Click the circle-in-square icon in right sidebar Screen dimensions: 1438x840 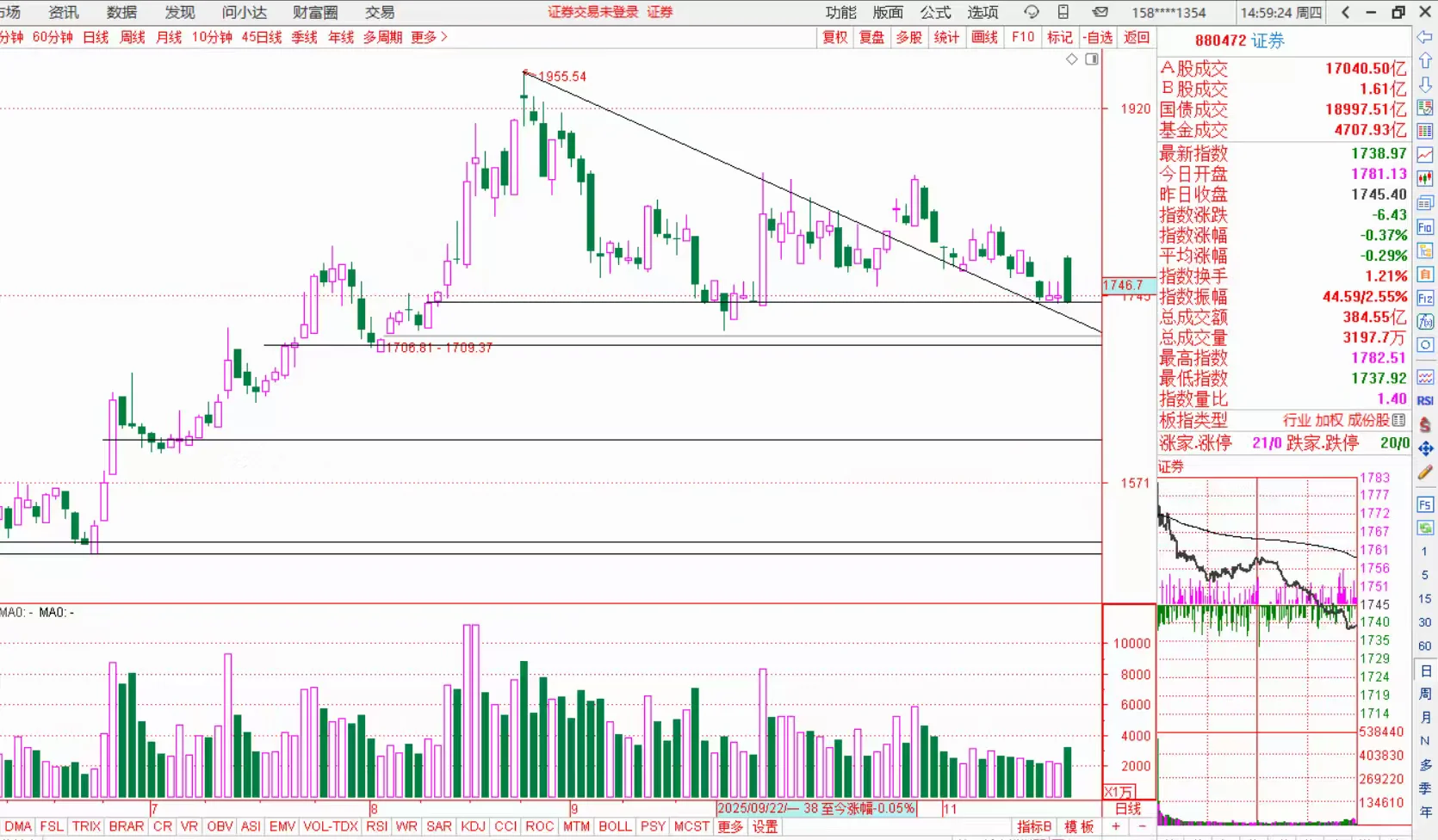click(x=1425, y=344)
